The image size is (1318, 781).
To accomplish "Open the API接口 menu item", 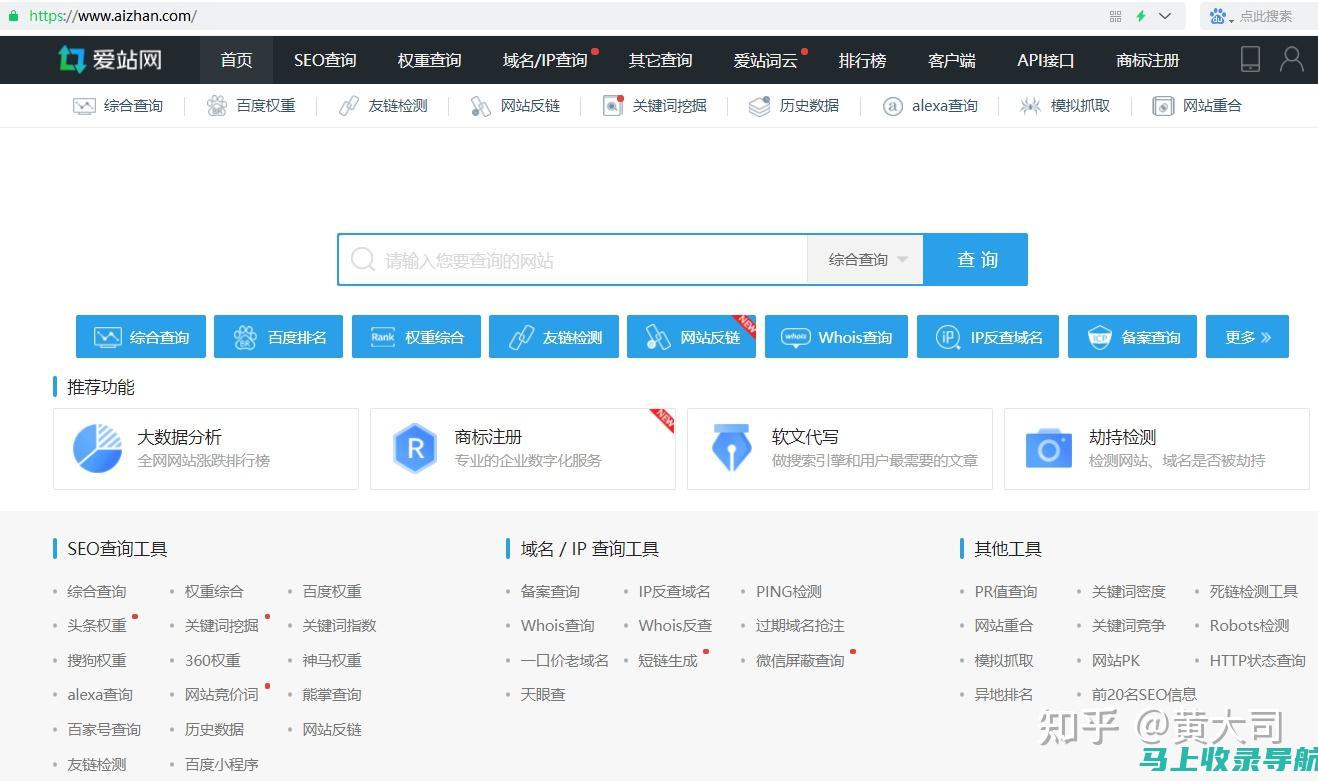I will click(1045, 60).
